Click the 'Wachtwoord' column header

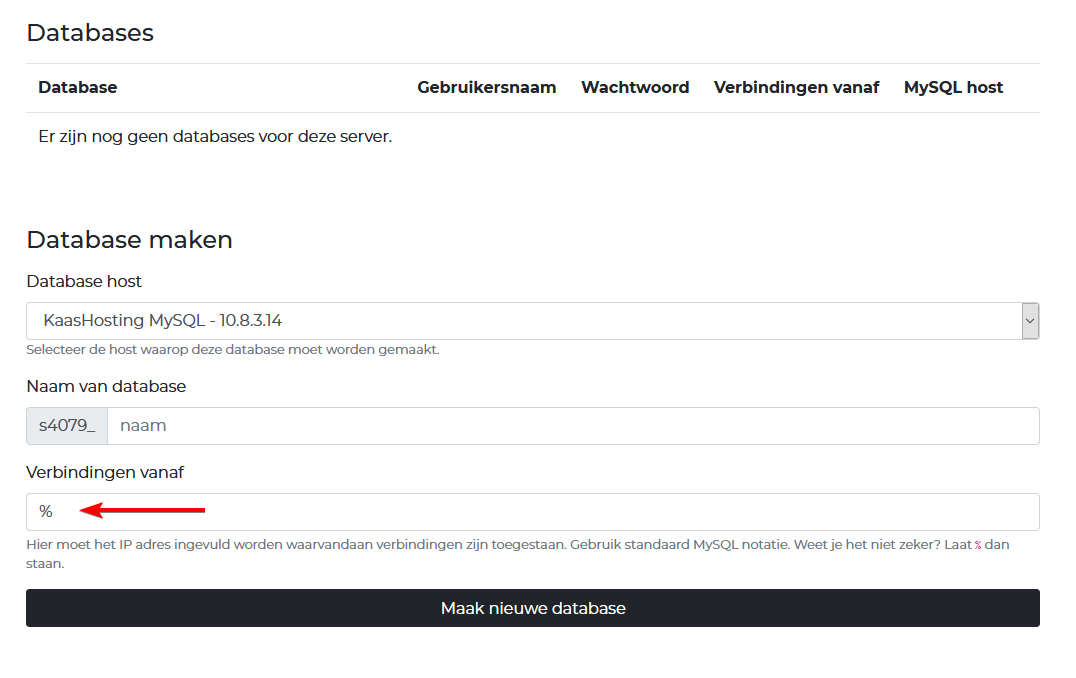[x=635, y=88]
